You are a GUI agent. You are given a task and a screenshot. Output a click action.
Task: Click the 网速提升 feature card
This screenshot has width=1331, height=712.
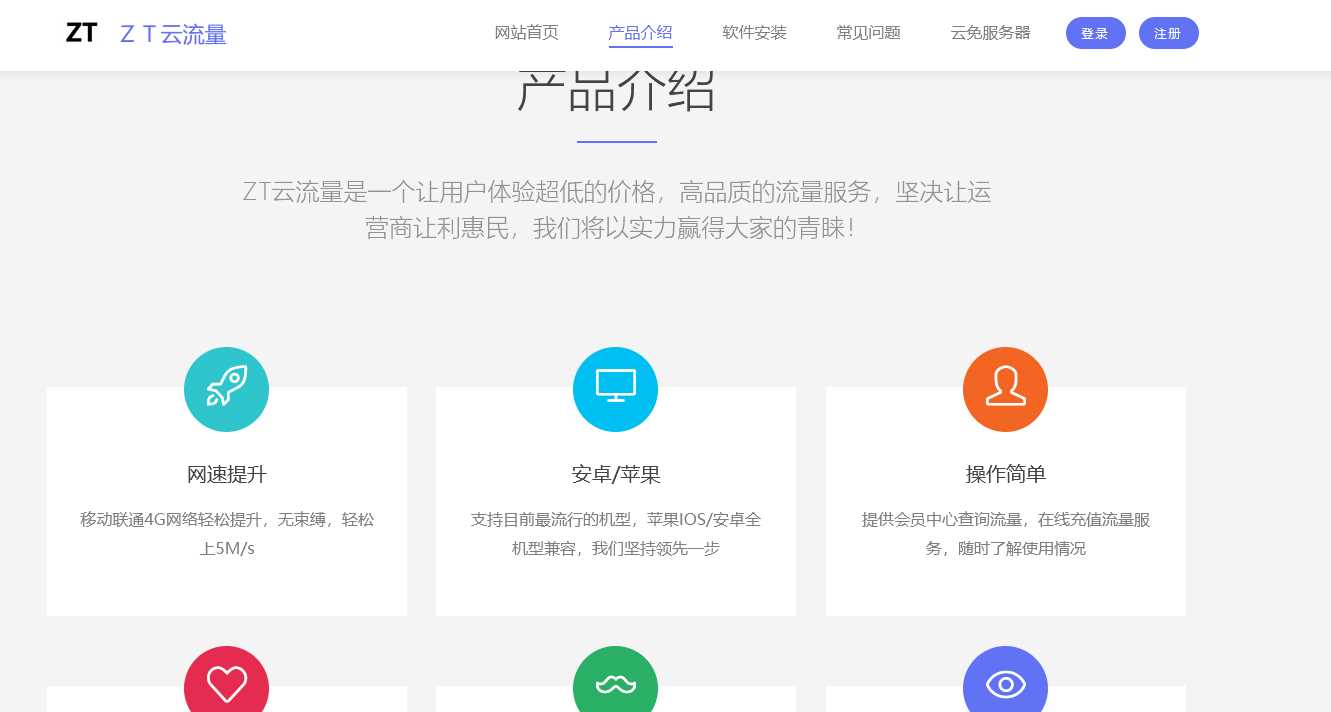coord(226,500)
